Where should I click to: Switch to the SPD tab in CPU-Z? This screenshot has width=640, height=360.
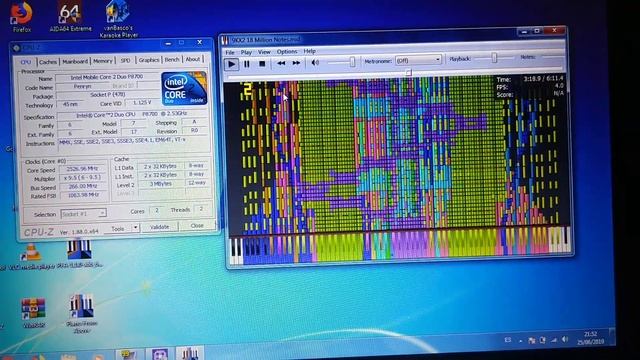click(x=125, y=60)
